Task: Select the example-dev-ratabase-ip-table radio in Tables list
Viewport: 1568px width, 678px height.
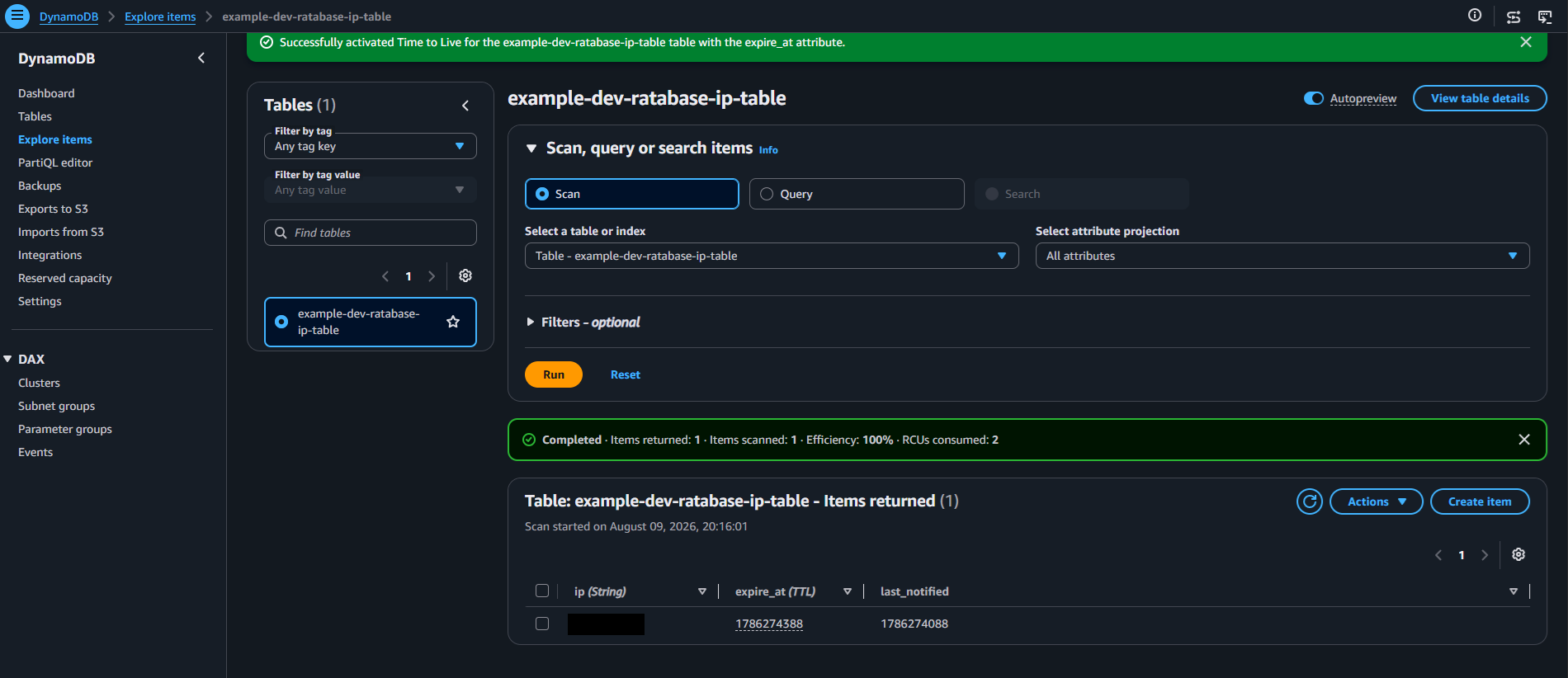Action: 281,322
